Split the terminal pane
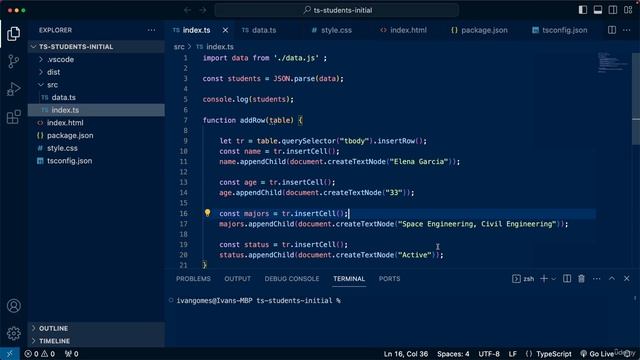The image size is (640, 360). [x=567, y=279]
